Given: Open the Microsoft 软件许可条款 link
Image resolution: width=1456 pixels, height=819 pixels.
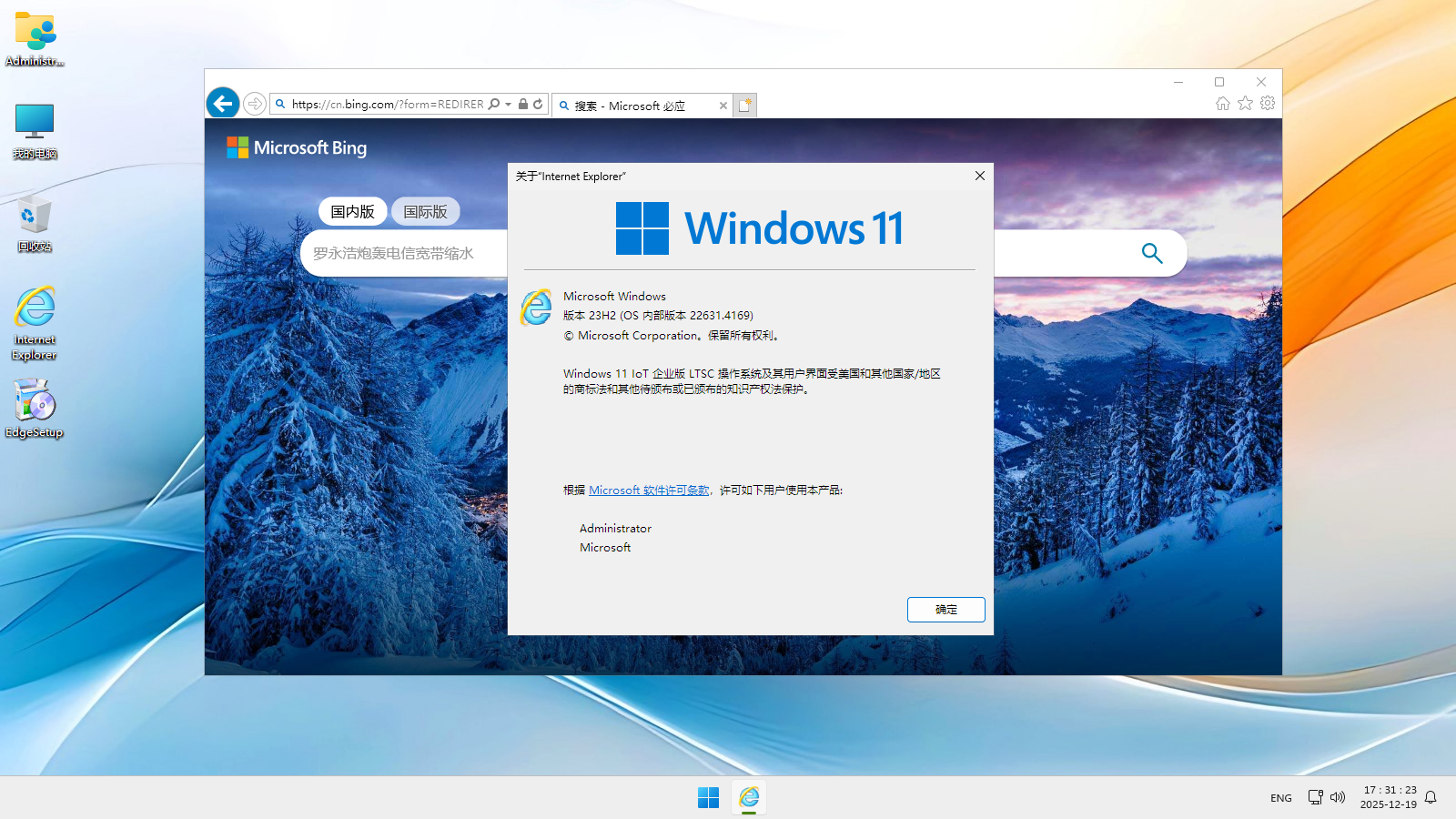Looking at the screenshot, I should tap(649, 490).
